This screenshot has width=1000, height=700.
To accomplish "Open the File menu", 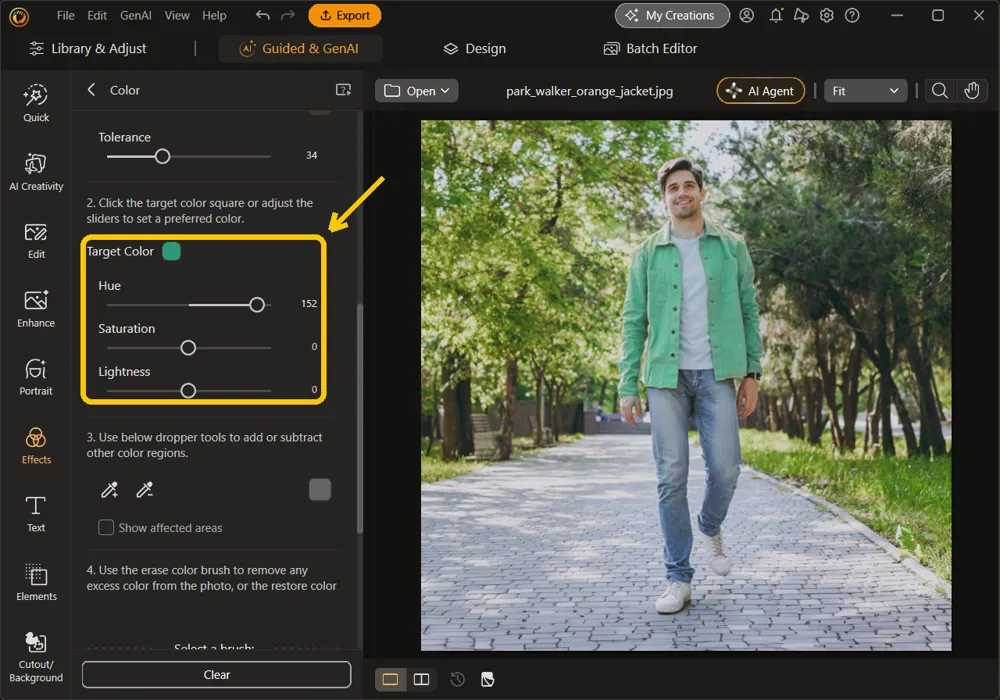I will pyautogui.click(x=65, y=15).
